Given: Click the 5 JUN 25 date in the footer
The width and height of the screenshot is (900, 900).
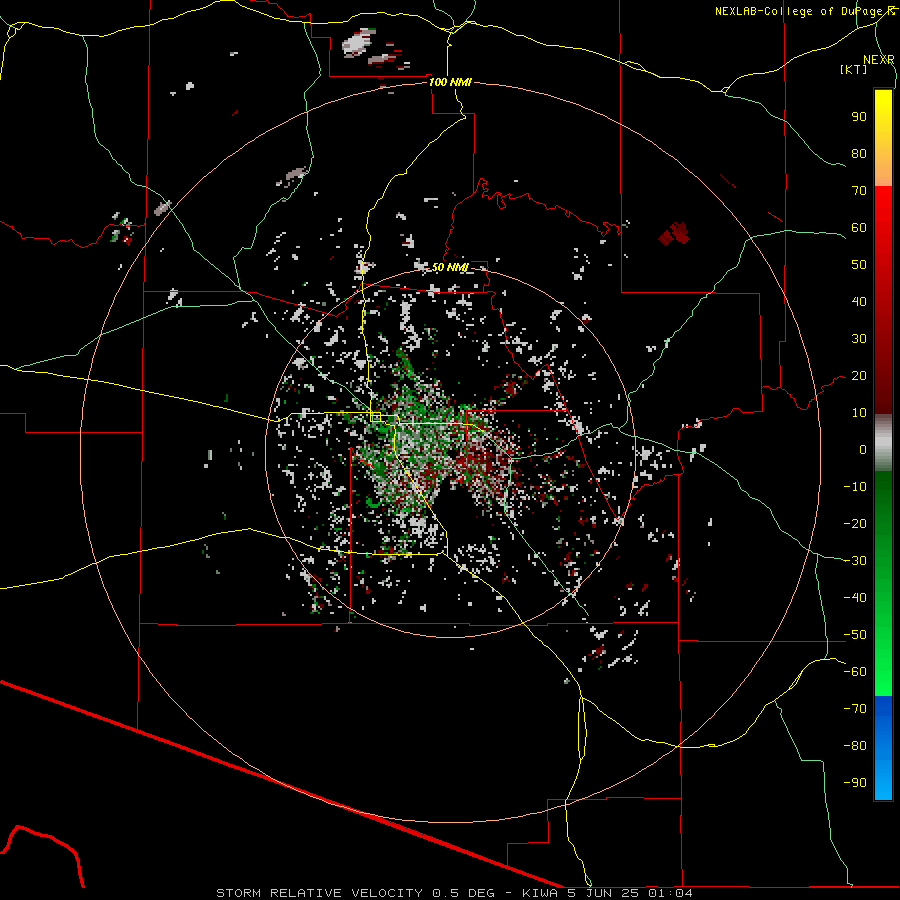Looking at the screenshot, I should (604, 893).
